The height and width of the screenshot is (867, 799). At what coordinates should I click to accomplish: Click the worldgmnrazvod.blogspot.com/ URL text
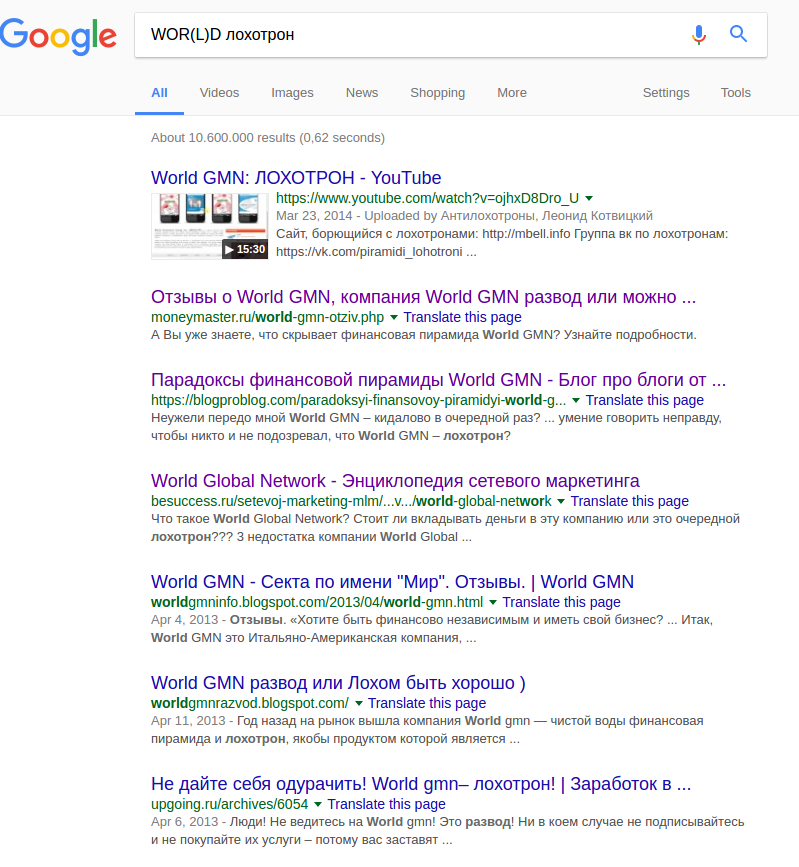250,703
